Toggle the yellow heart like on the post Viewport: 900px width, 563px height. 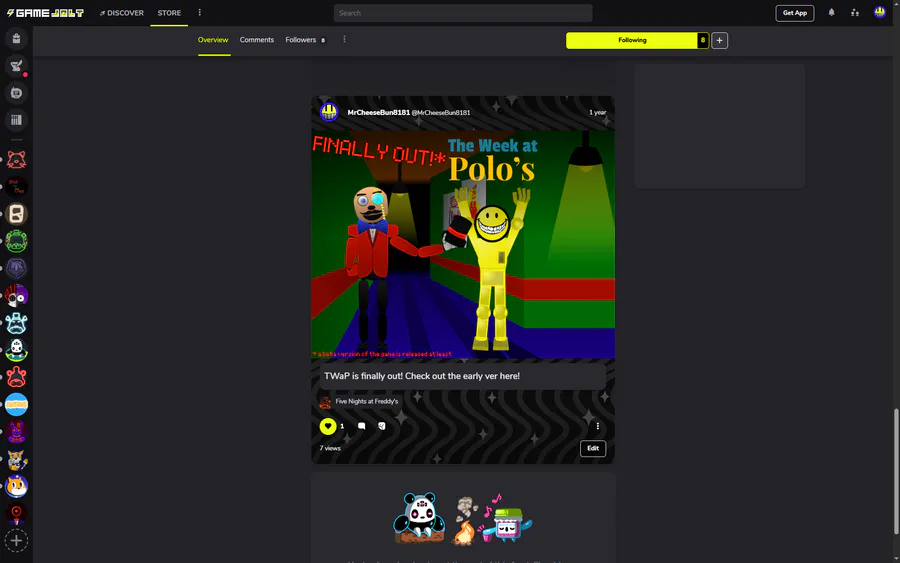click(x=328, y=426)
